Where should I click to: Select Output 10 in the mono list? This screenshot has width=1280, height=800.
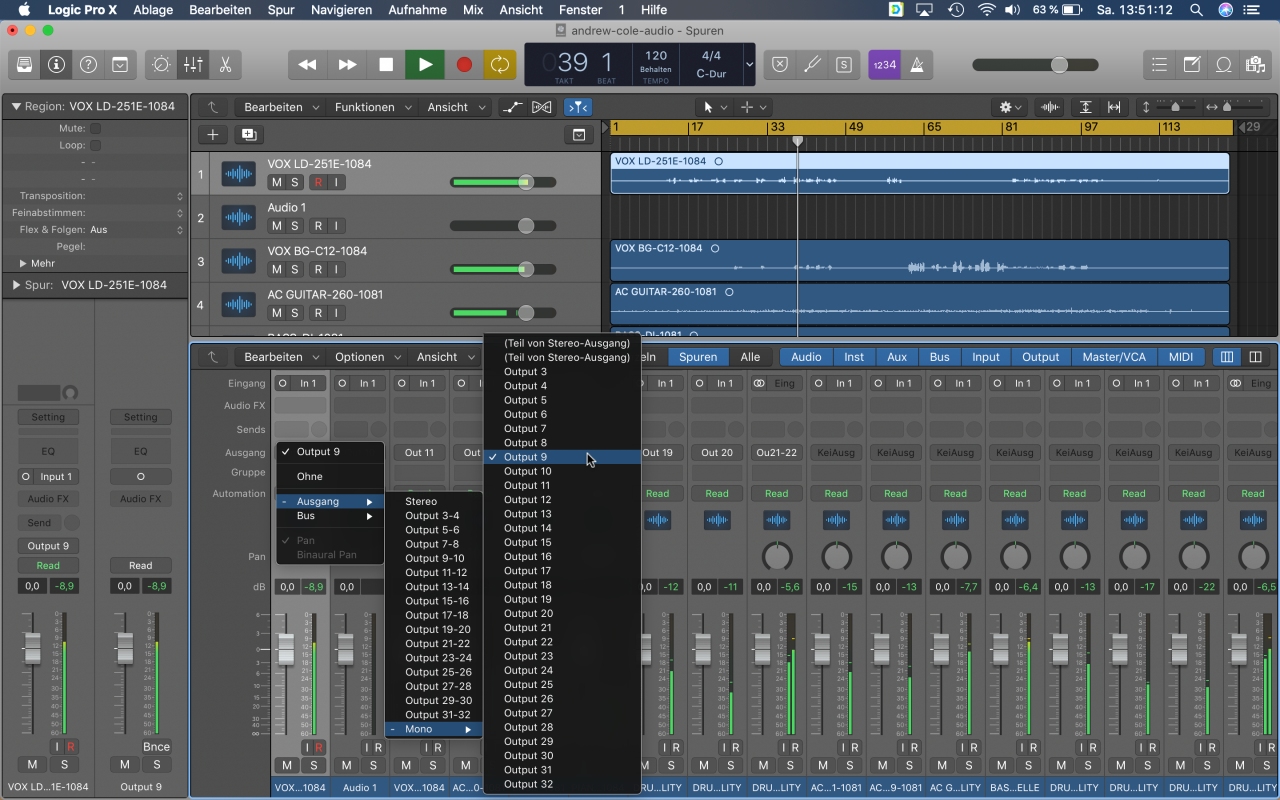tap(562, 471)
